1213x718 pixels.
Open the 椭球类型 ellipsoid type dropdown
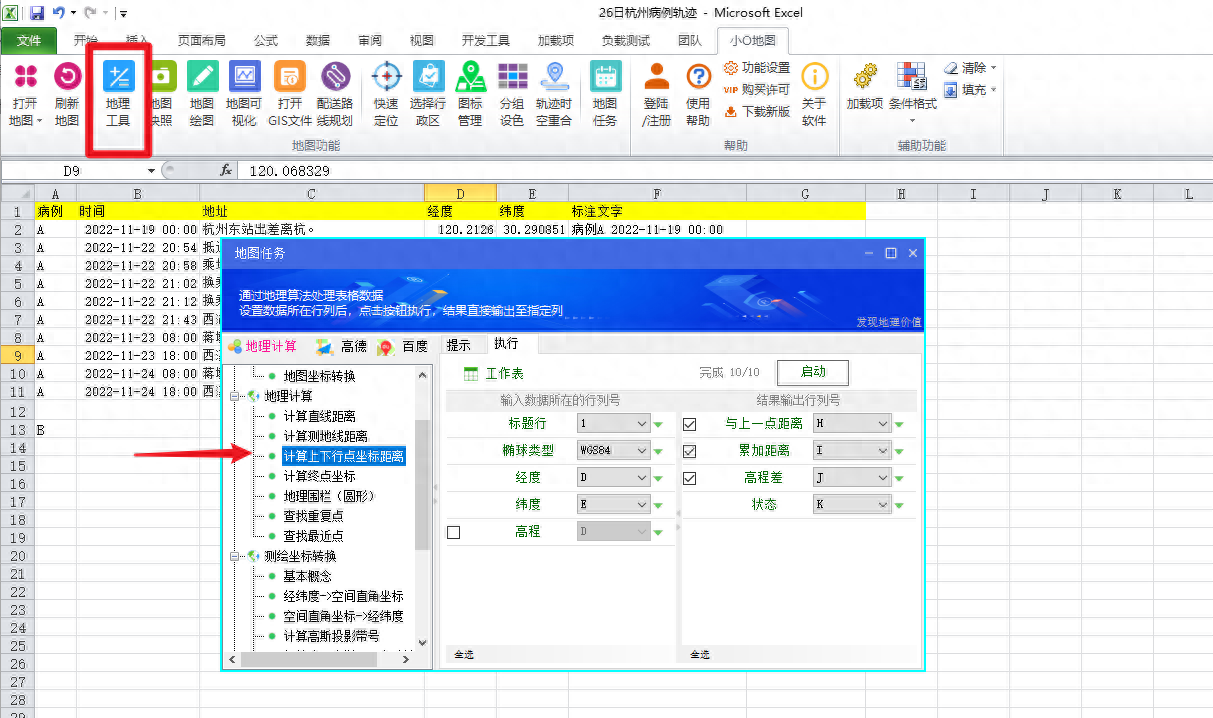click(x=612, y=449)
